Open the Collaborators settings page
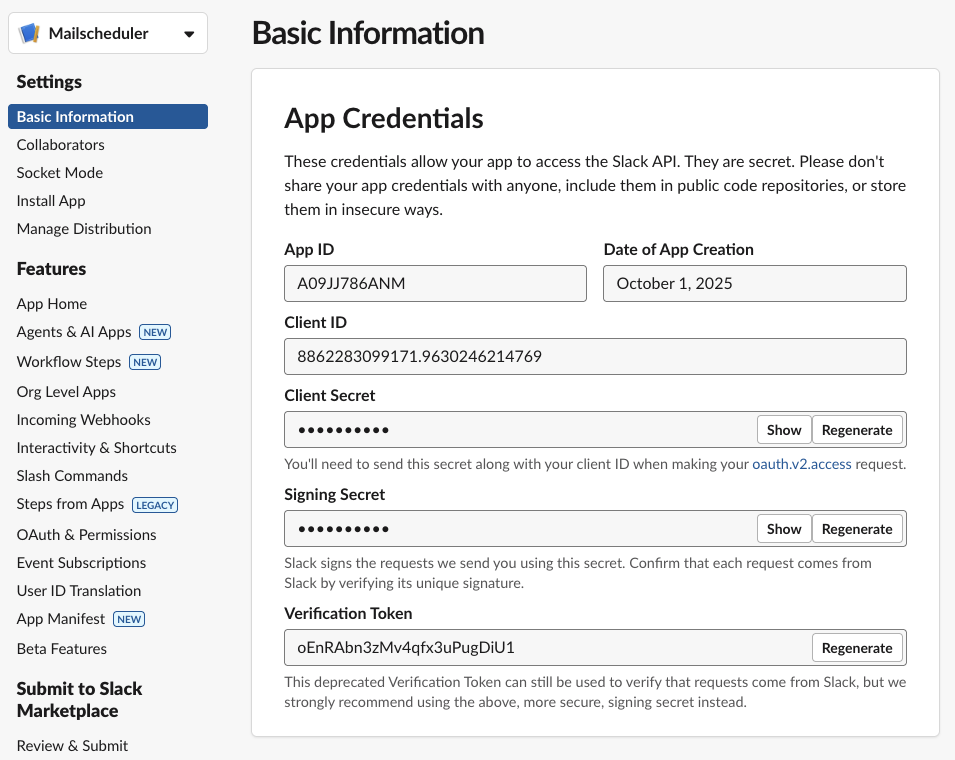This screenshot has width=955, height=760. [x=61, y=145]
